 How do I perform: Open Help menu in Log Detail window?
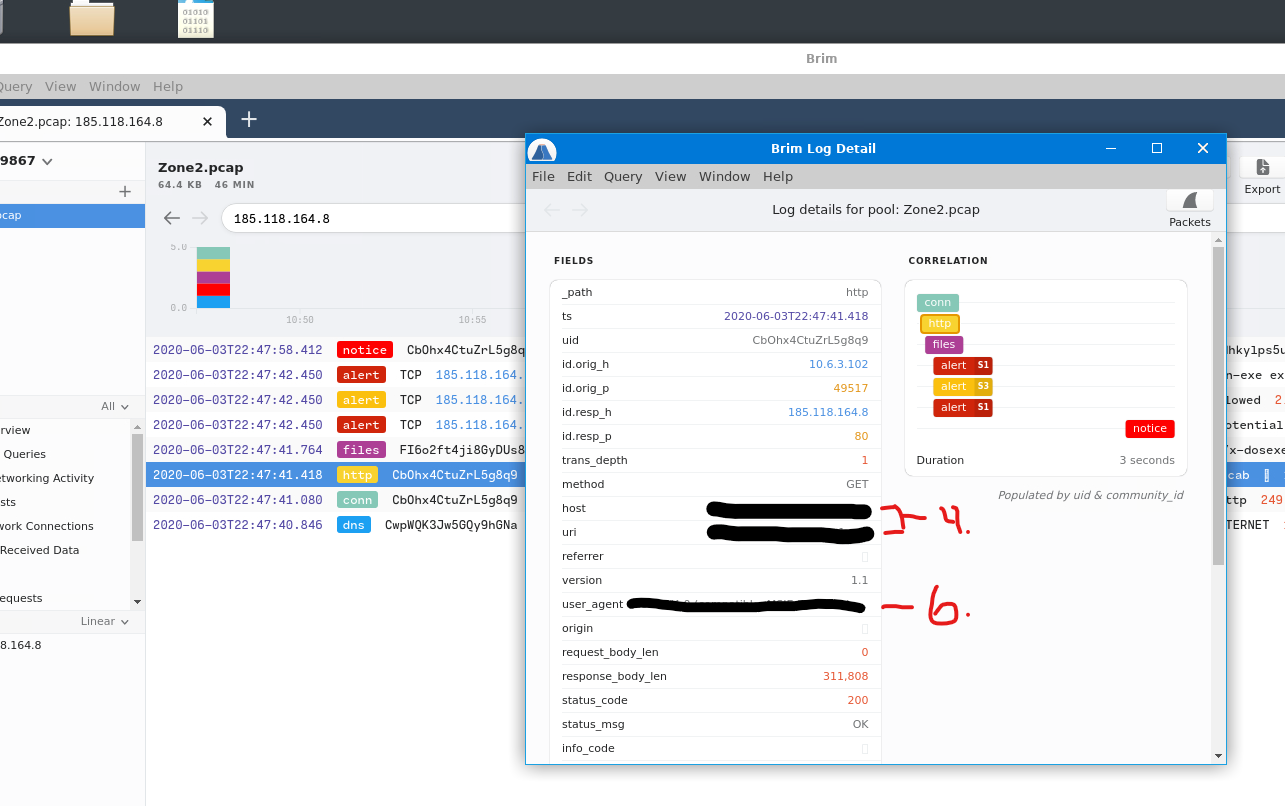pos(778,176)
